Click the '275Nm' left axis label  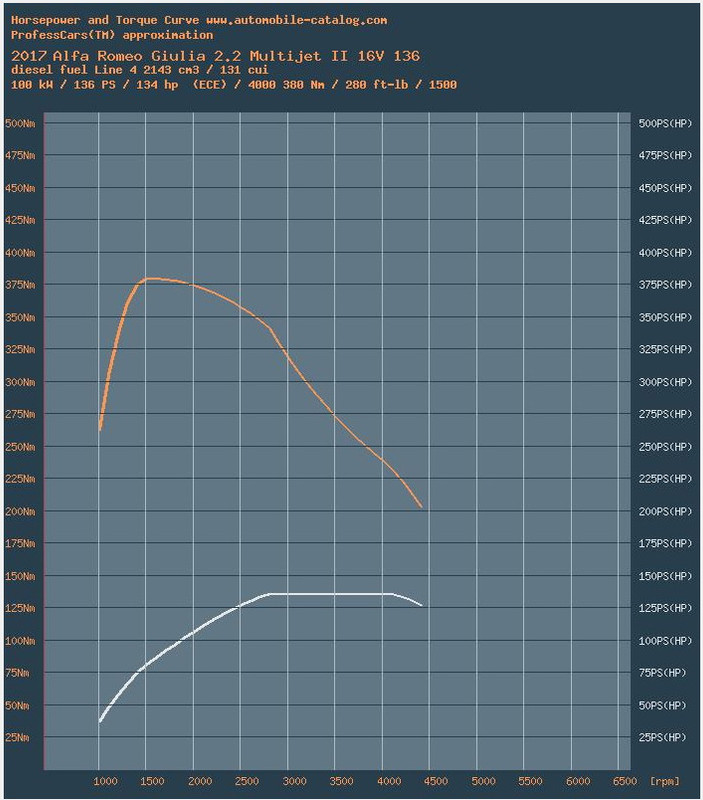(20, 415)
